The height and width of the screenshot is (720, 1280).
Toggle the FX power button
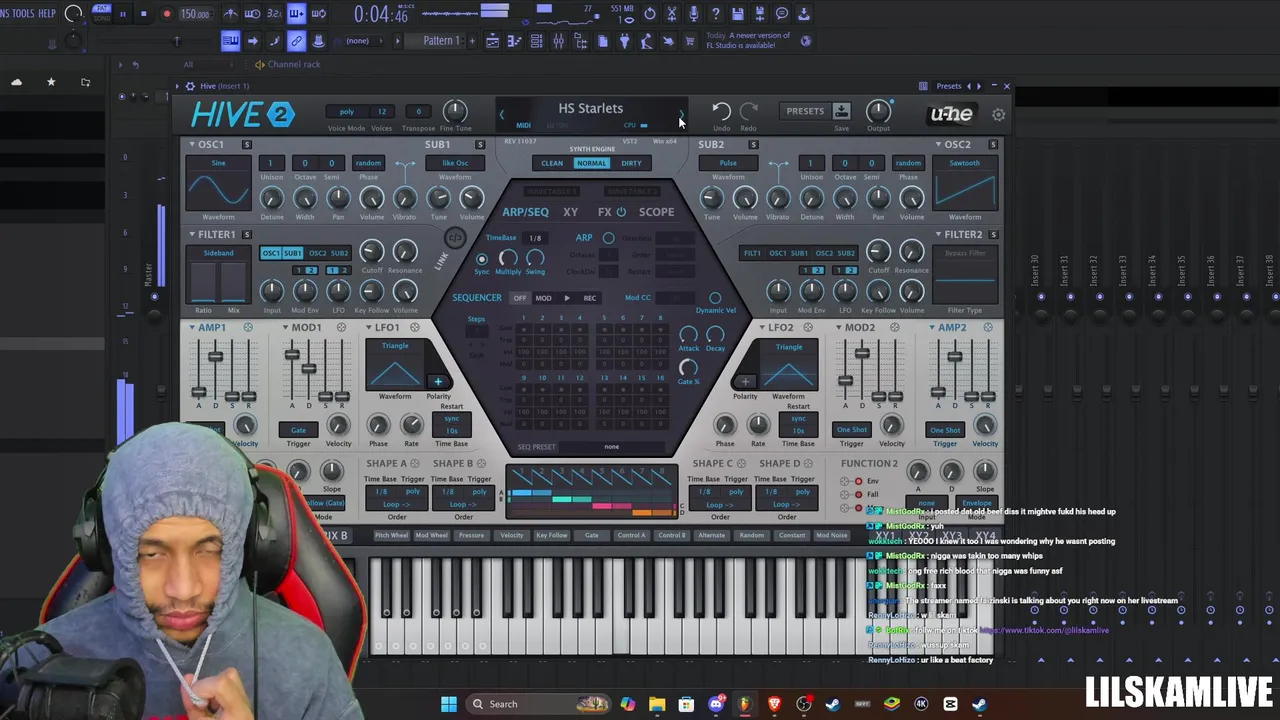[x=621, y=212]
